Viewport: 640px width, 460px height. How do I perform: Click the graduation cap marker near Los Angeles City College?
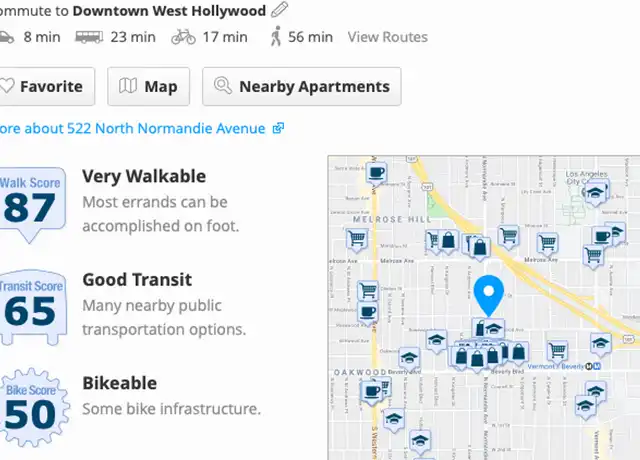pyautogui.click(x=596, y=193)
